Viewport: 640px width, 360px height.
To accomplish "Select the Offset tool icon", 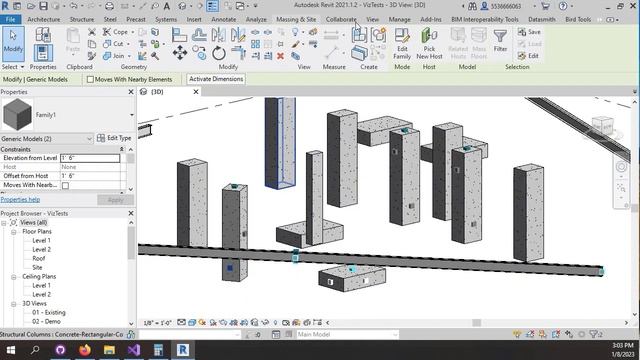I will (x=199, y=35).
